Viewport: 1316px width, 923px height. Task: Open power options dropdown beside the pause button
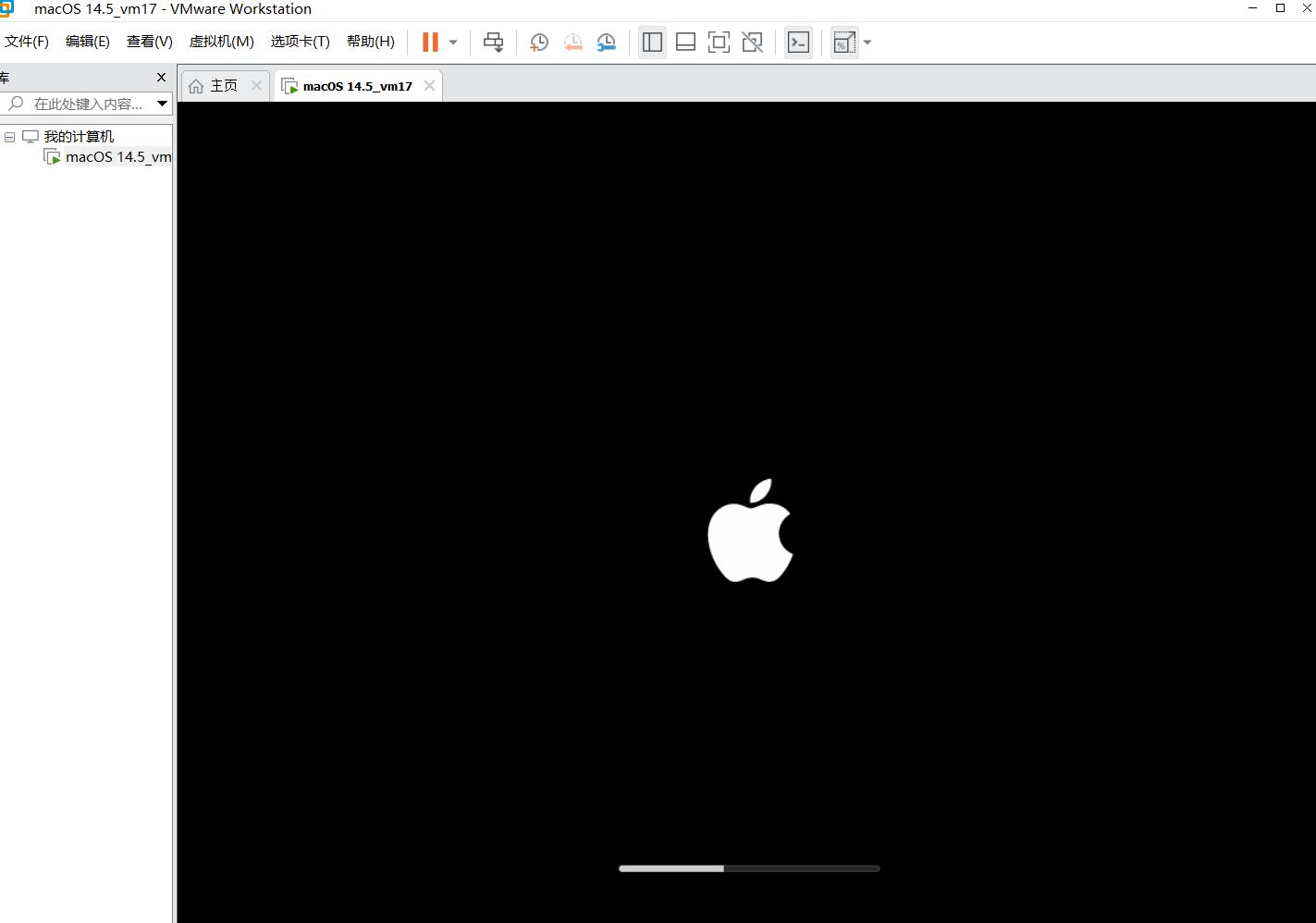(453, 43)
